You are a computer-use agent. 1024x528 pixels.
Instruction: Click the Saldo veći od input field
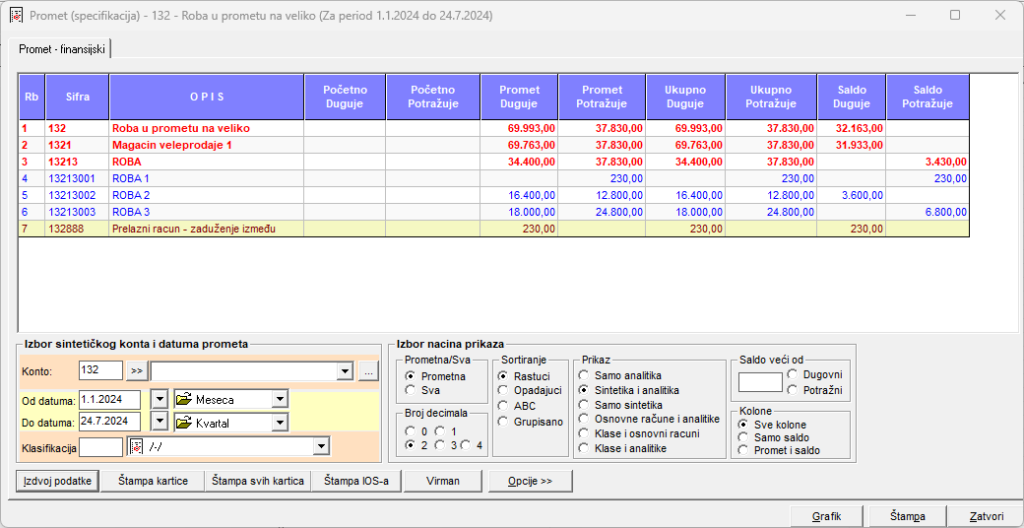click(759, 381)
